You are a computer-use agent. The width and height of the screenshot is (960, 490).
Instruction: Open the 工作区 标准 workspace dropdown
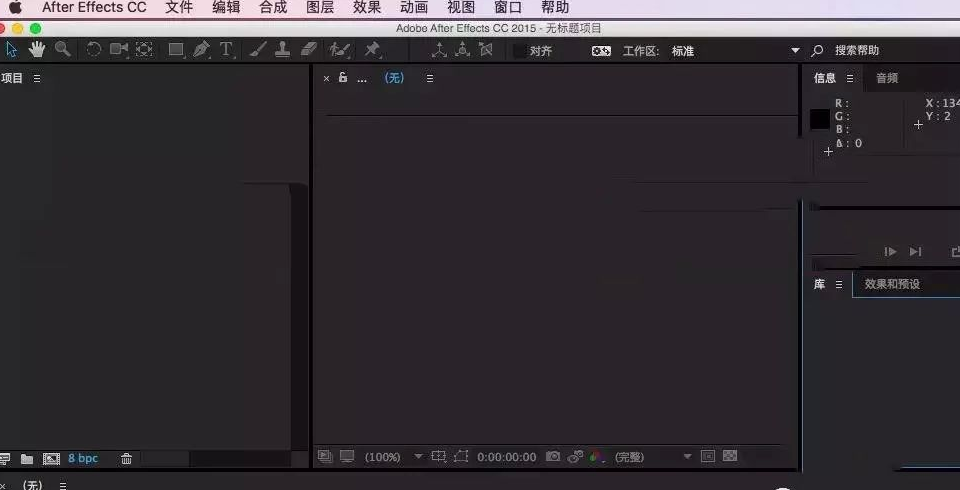[735, 51]
